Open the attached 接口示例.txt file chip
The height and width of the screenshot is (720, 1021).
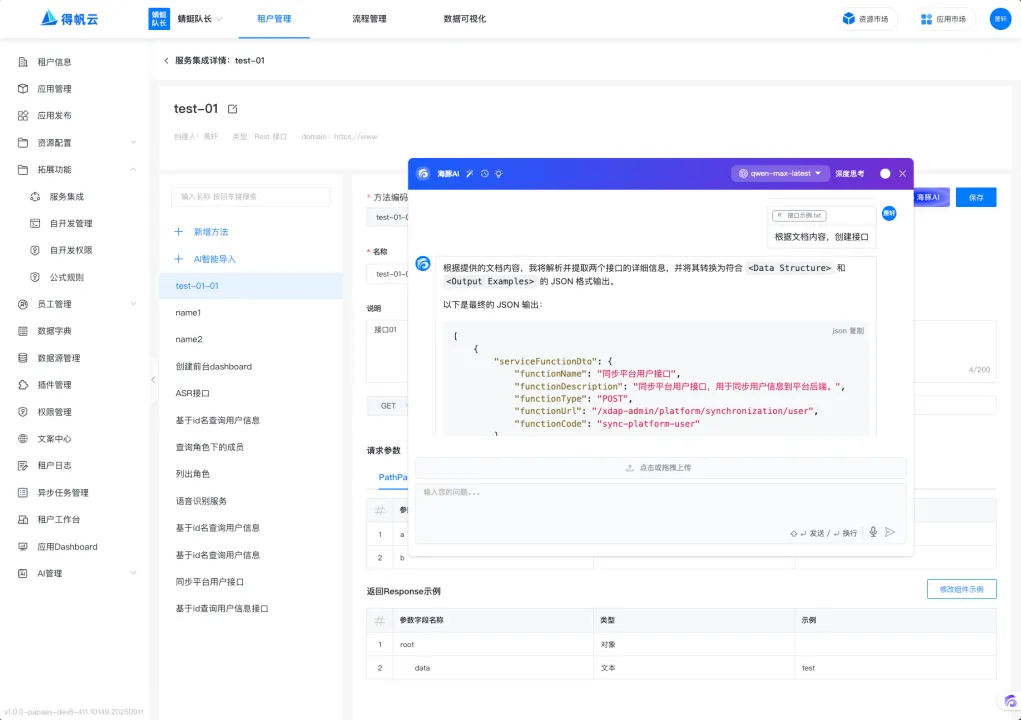[x=799, y=215]
